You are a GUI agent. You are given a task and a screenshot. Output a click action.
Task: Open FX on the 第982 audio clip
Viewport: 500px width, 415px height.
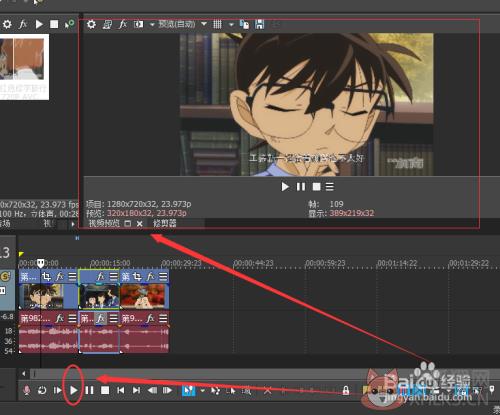click(x=60, y=319)
